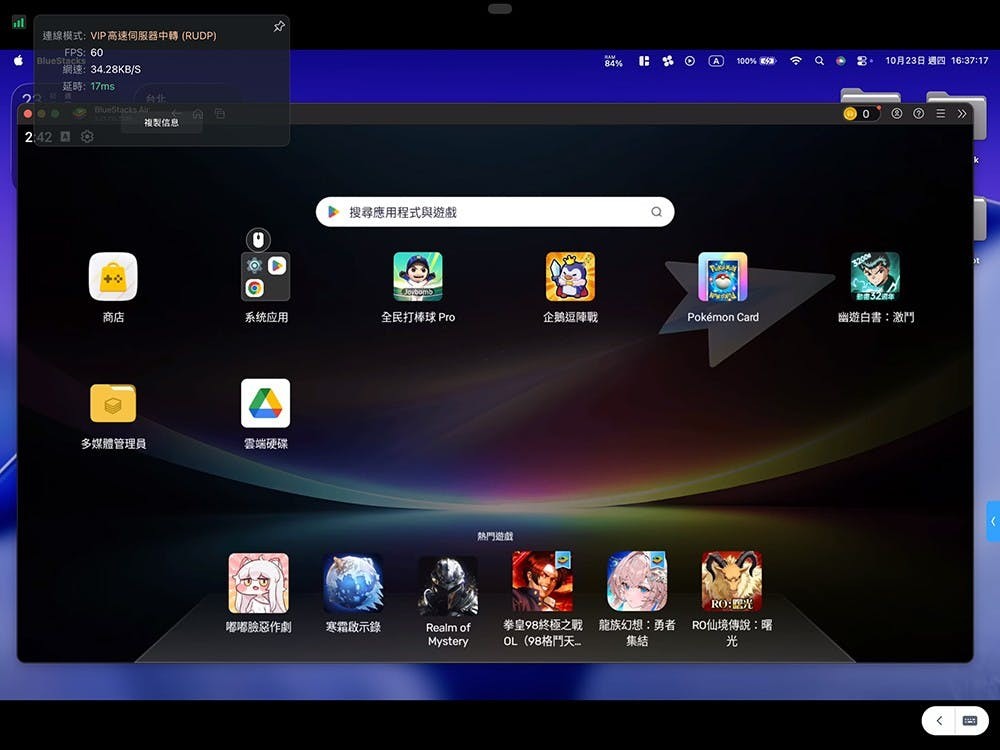Click the magnifier in the search bar

(x=656, y=212)
